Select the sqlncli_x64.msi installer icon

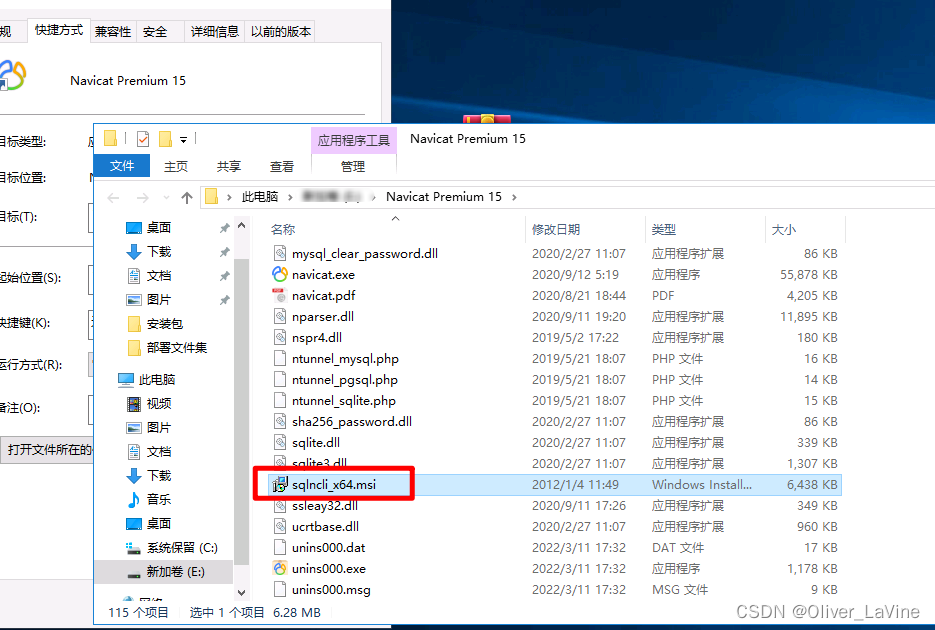pyautogui.click(x=280, y=485)
